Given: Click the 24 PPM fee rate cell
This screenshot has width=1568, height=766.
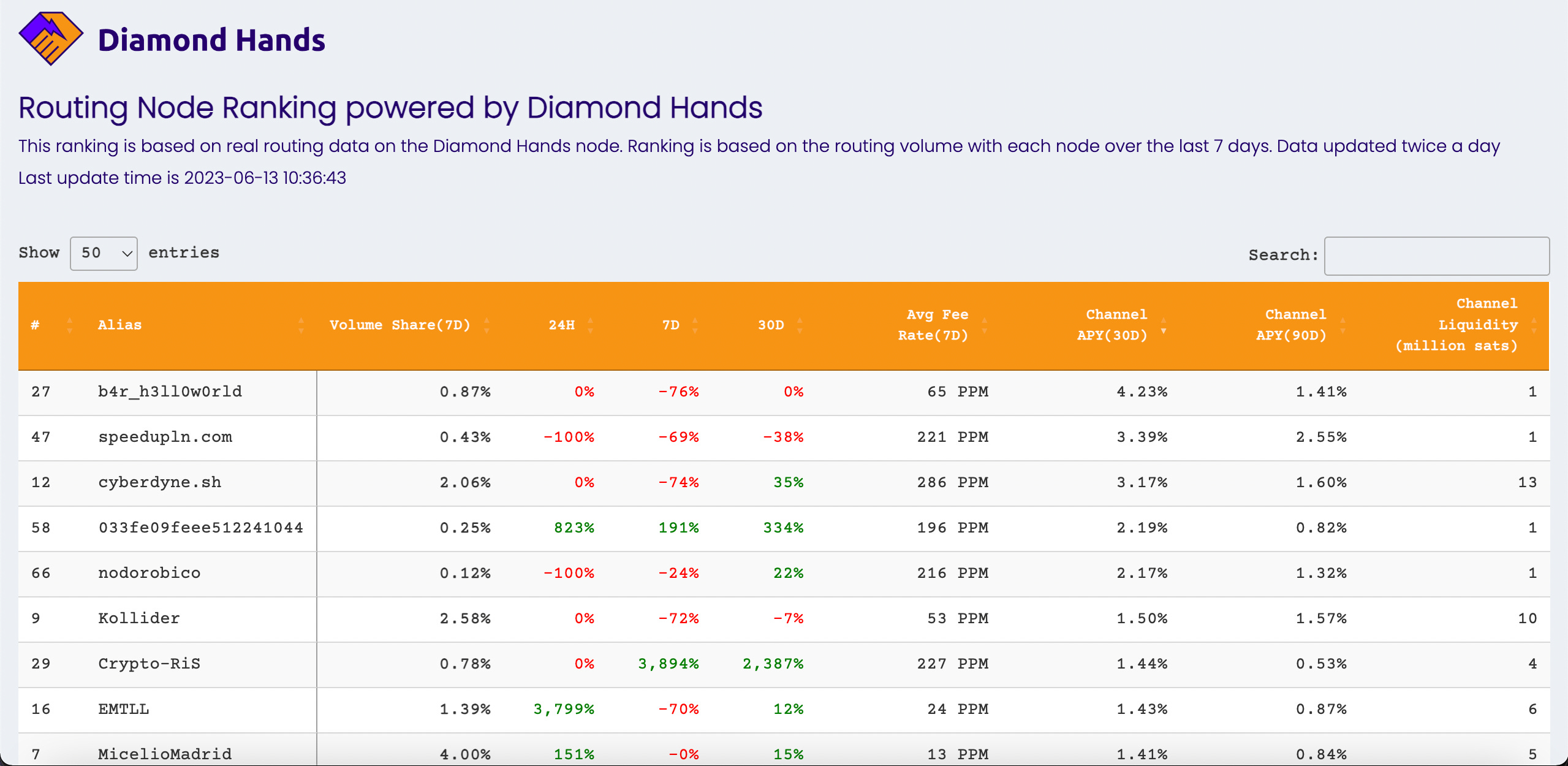Looking at the screenshot, I should click(x=958, y=710).
